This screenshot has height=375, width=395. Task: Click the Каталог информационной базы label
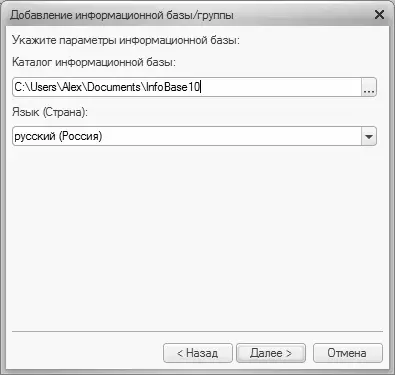[x=94, y=62]
